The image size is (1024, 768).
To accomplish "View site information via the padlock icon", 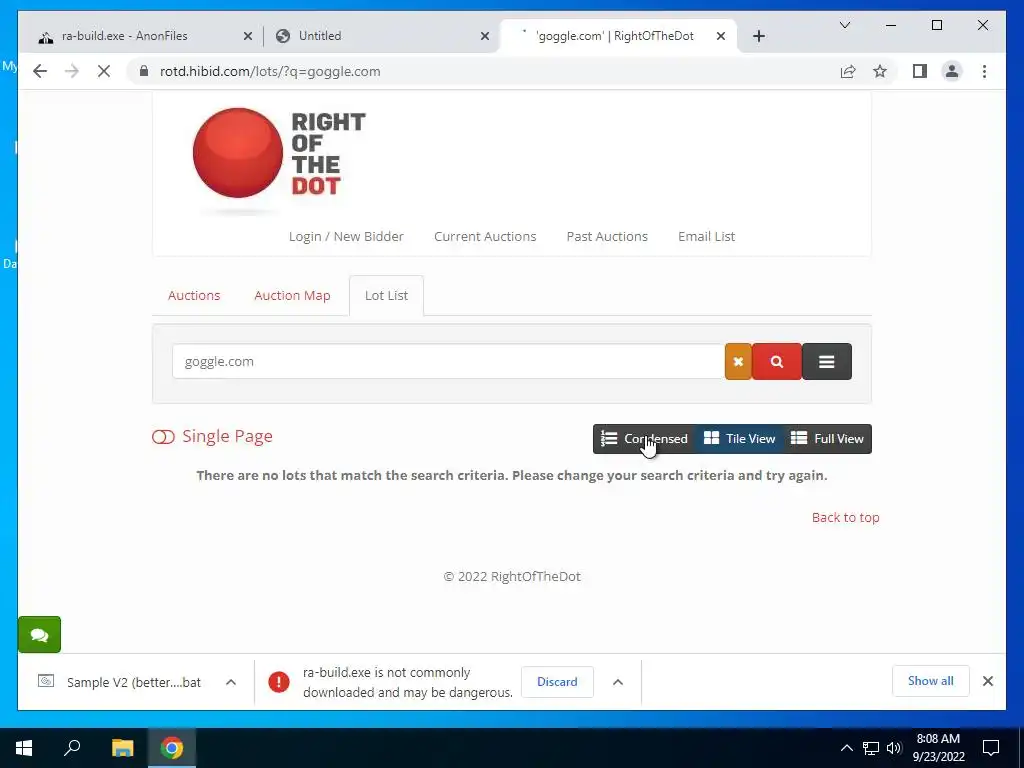I will (144, 71).
